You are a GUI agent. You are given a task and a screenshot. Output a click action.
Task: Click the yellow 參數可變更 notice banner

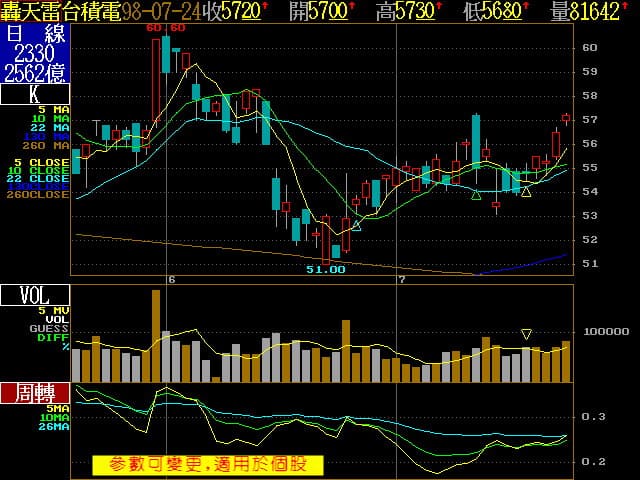pos(208,465)
